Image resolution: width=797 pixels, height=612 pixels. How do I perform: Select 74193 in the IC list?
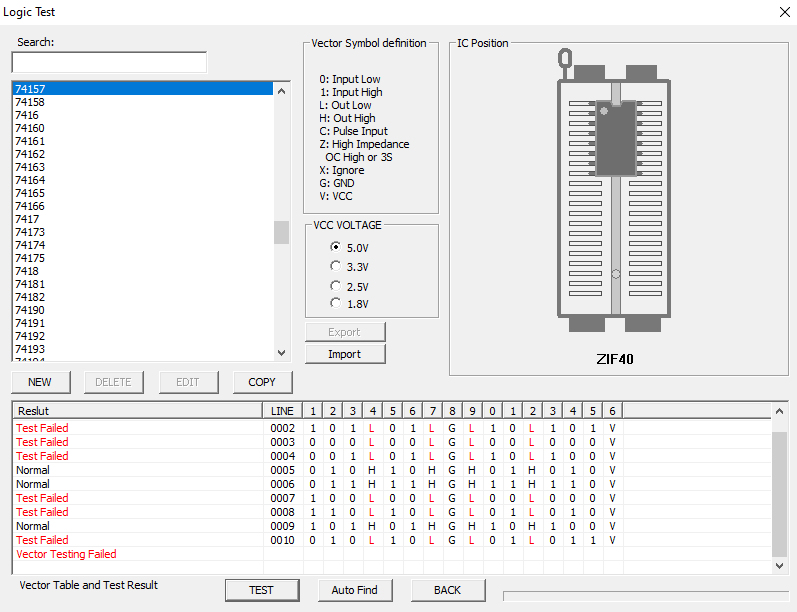pyautogui.click(x=143, y=349)
